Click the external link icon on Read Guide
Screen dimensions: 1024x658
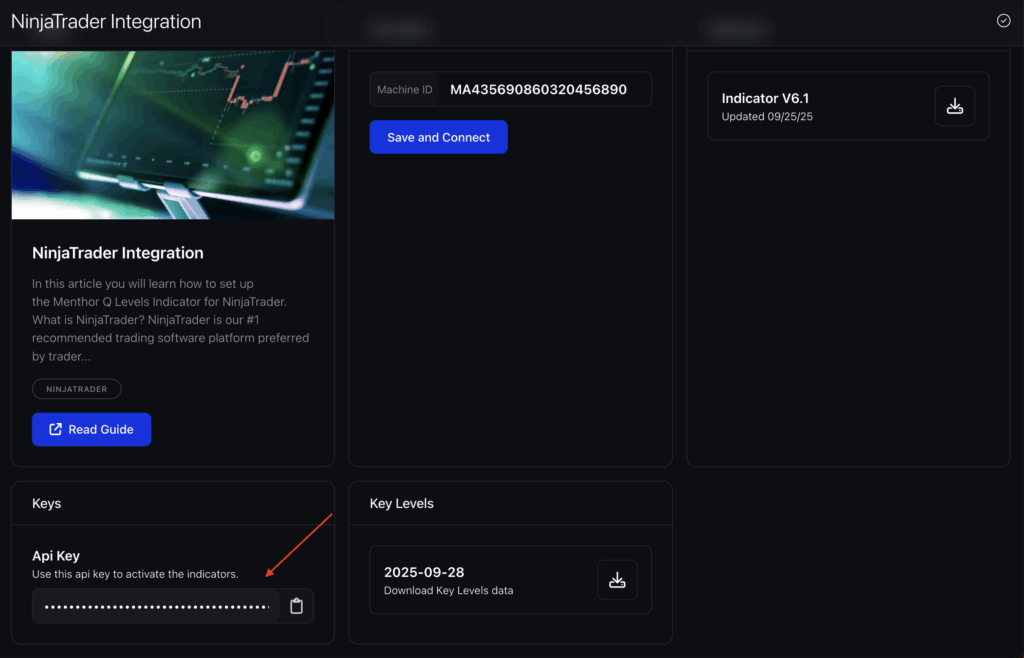coord(56,429)
